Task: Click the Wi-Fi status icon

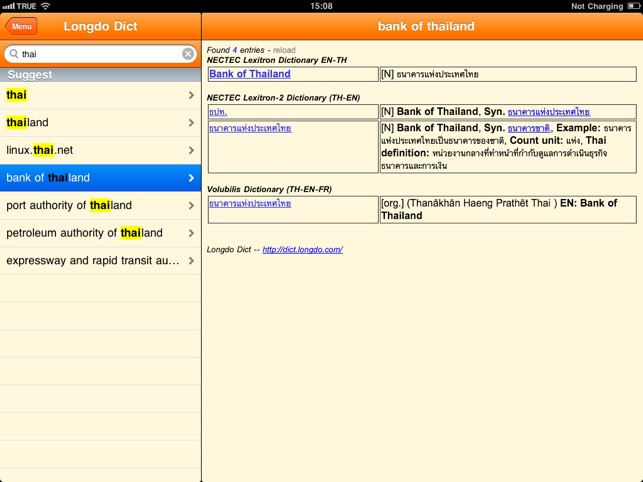Action: pos(46,6)
